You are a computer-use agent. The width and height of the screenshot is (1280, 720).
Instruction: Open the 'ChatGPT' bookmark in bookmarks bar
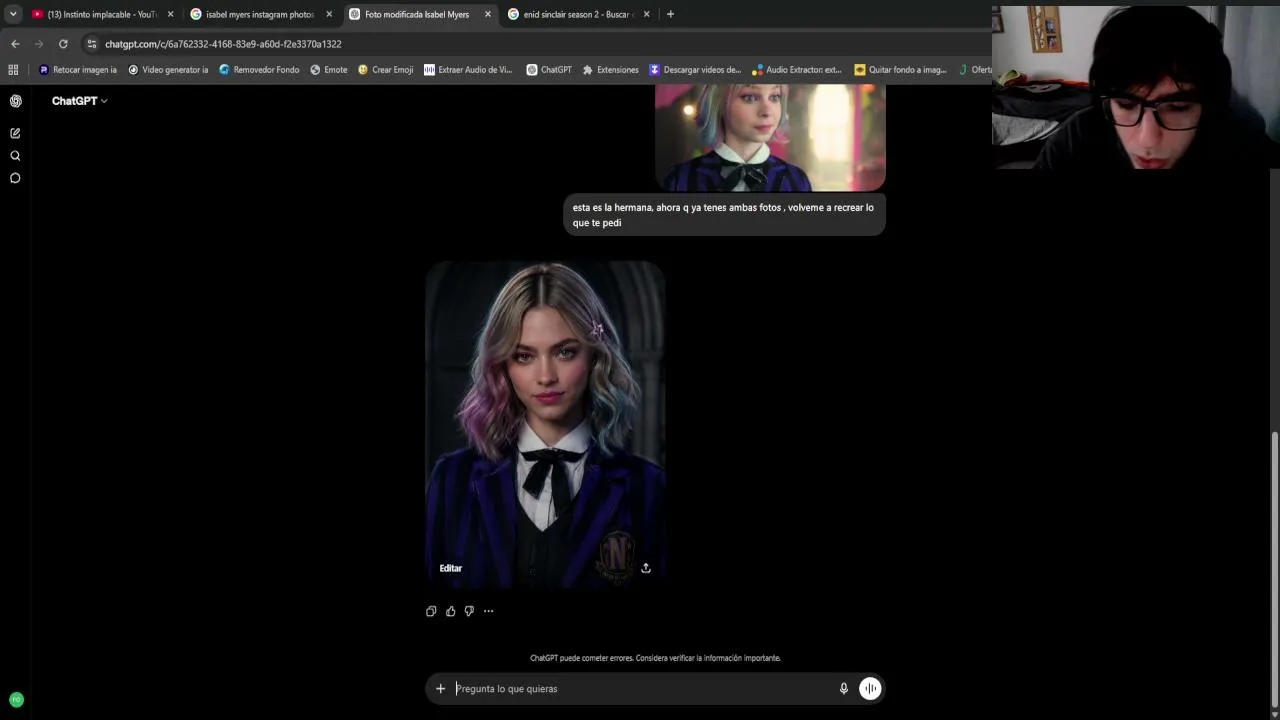coord(549,70)
